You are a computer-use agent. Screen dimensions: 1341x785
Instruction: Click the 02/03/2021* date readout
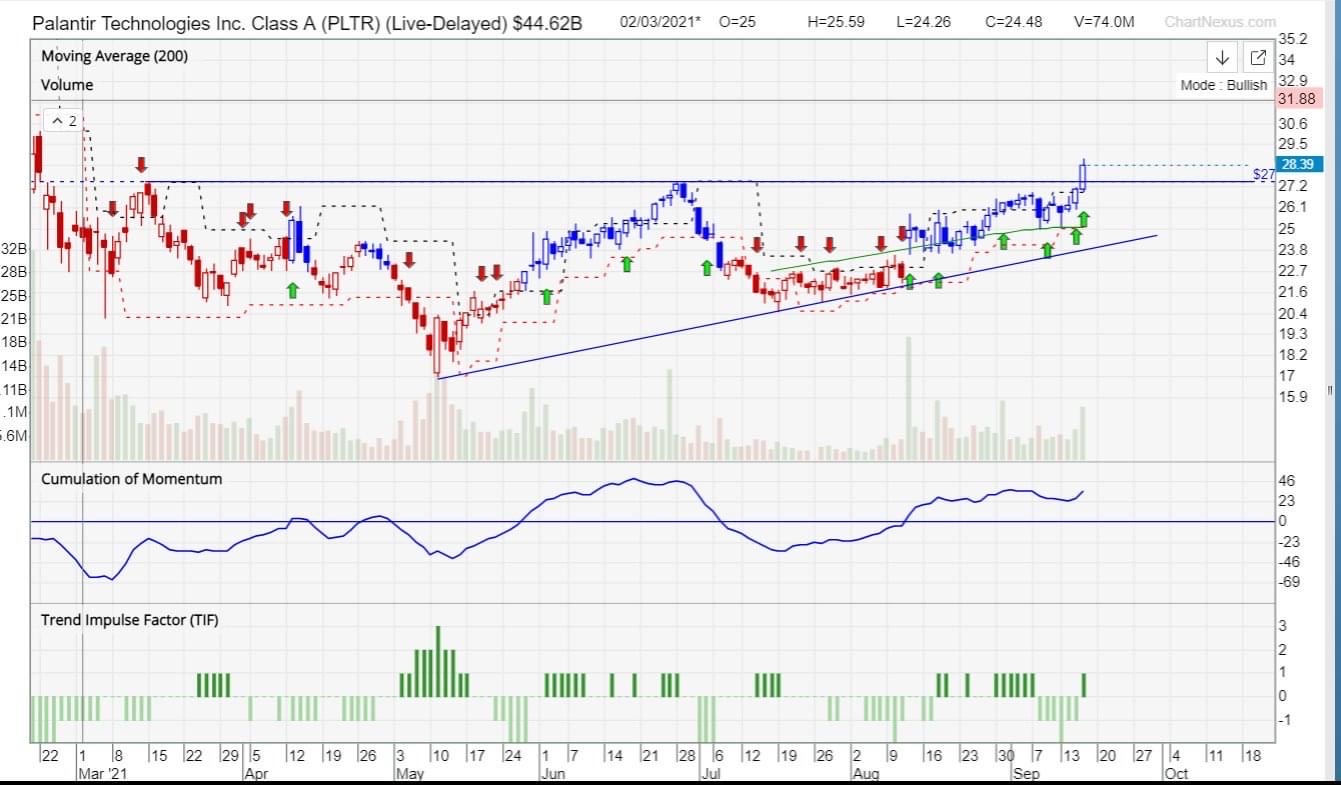pos(661,22)
